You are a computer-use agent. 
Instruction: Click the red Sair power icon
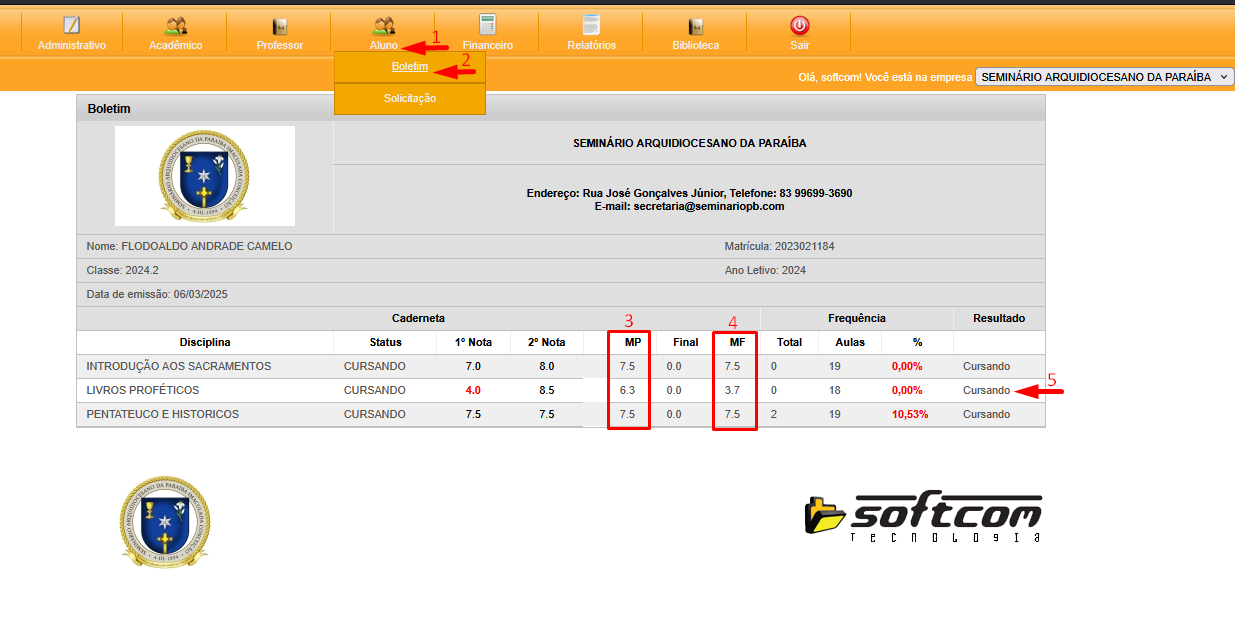[x=799, y=26]
